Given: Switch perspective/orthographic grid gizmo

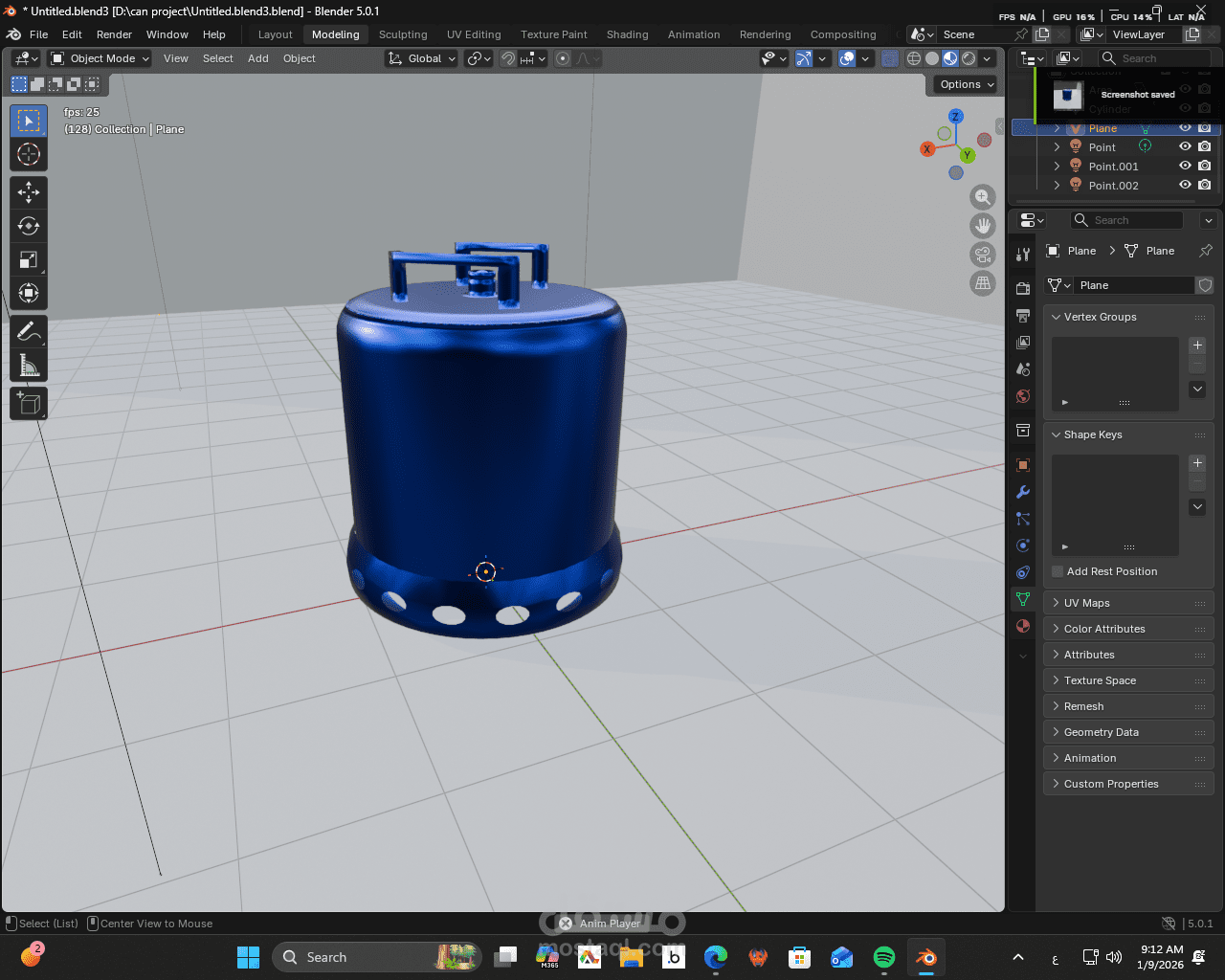Looking at the screenshot, I should tap(983, 283).
